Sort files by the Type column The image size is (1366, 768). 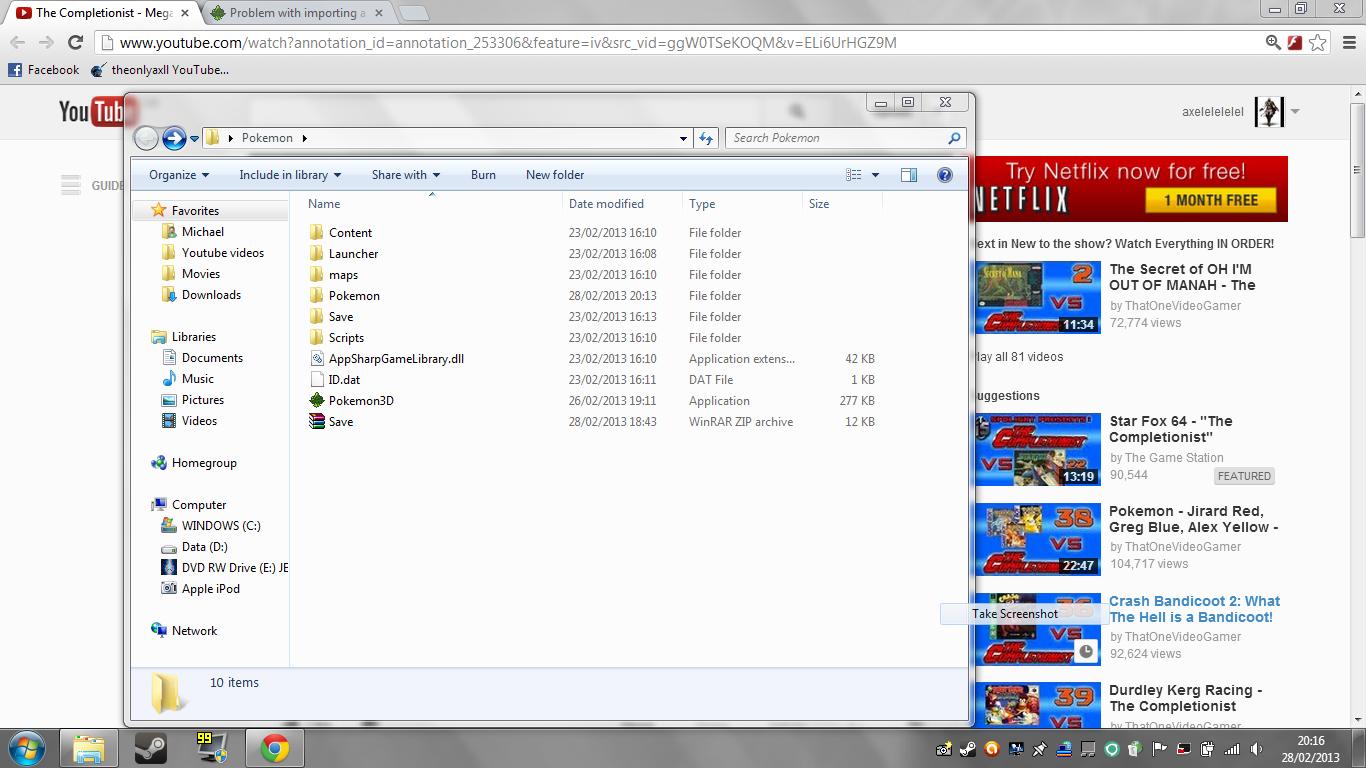tap(702, 204)
